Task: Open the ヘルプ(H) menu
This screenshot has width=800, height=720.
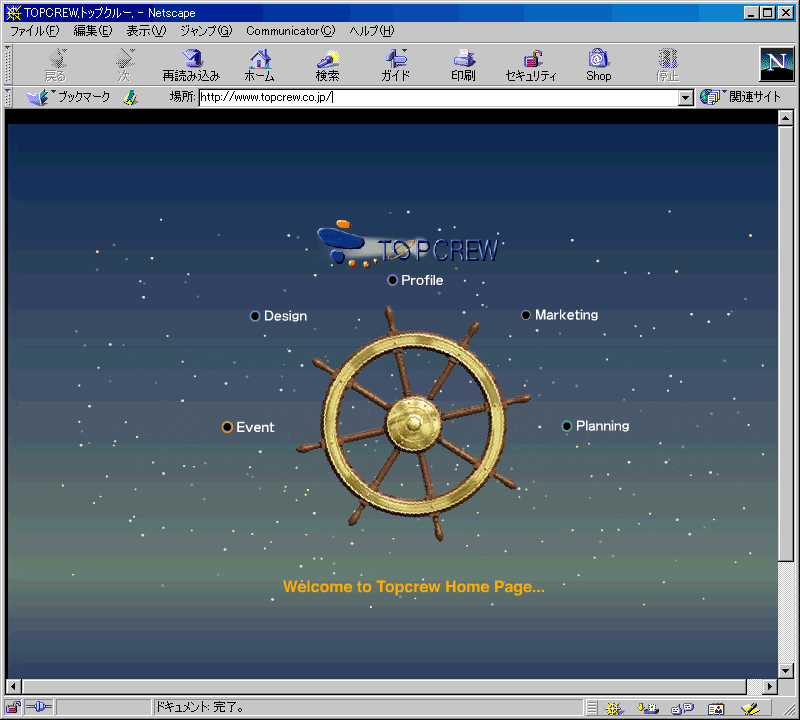Action: tap(372, 31)
